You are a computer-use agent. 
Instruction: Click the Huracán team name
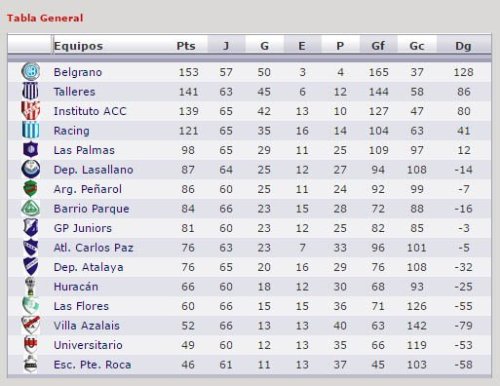tap(76, 287)
